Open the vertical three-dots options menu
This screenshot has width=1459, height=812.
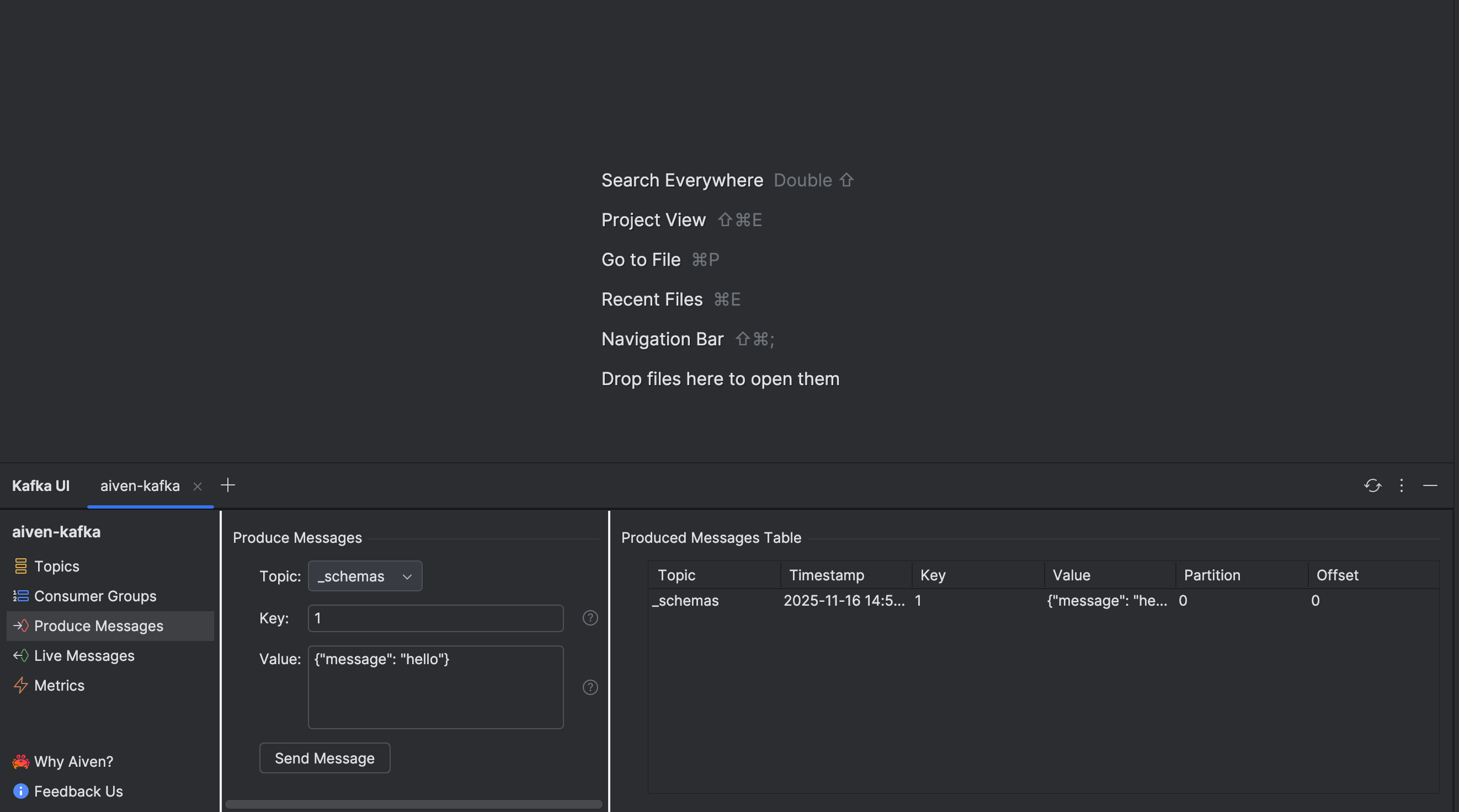point(1401,485)
